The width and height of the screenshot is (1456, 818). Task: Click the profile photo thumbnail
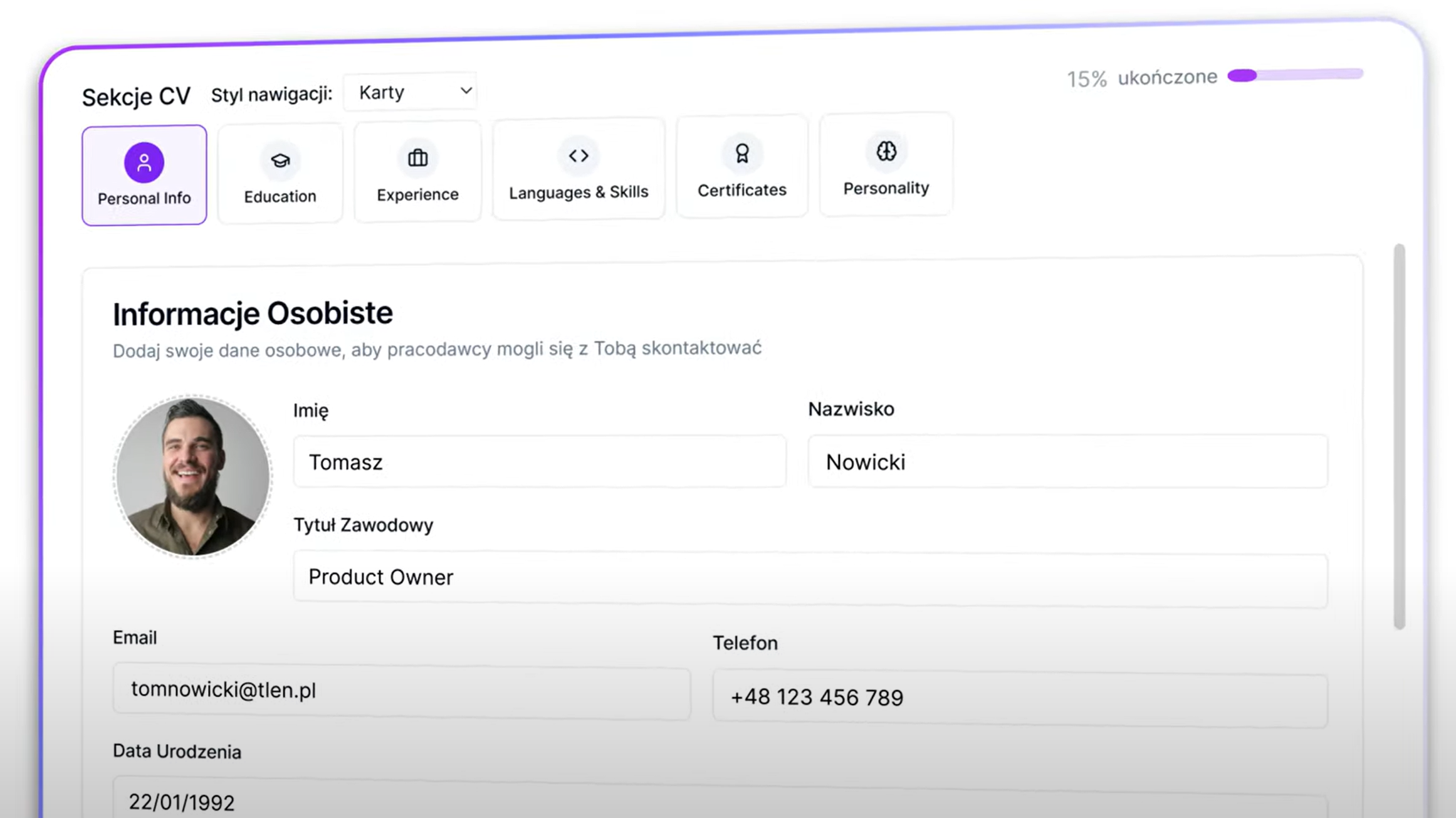coord(192,476)
